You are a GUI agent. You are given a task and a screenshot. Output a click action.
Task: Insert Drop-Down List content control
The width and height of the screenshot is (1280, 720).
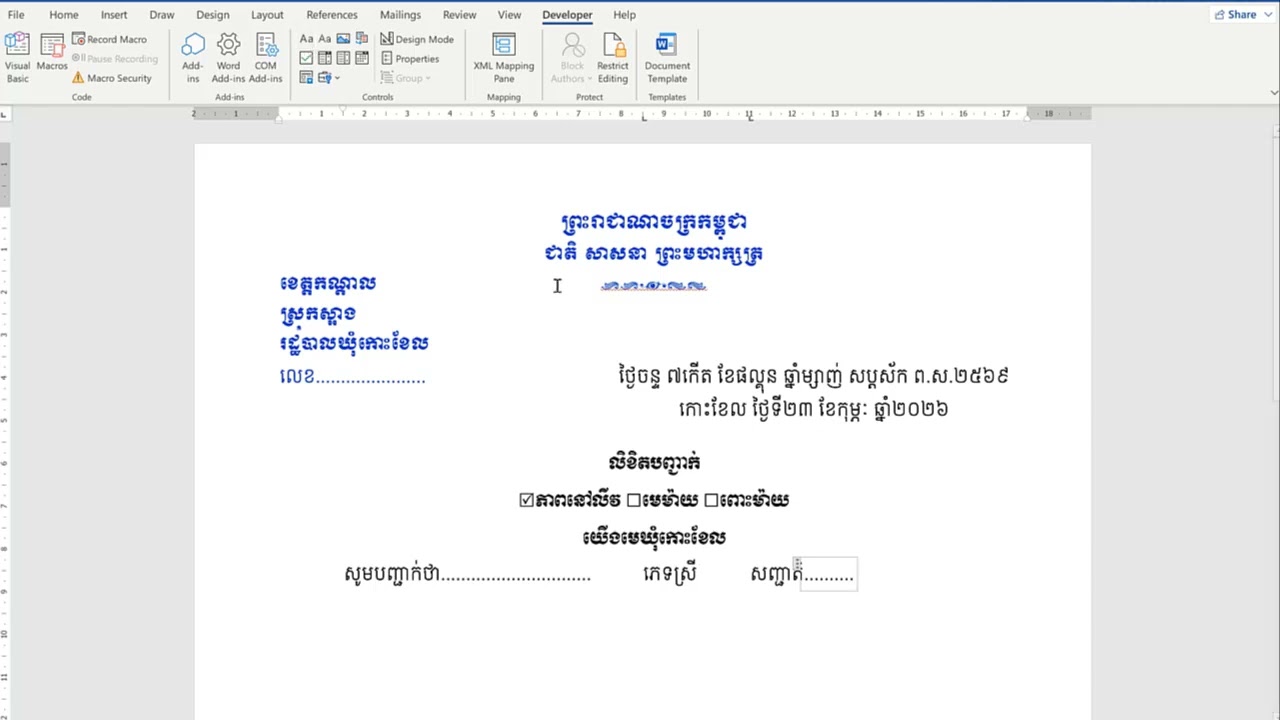(343, 58)
